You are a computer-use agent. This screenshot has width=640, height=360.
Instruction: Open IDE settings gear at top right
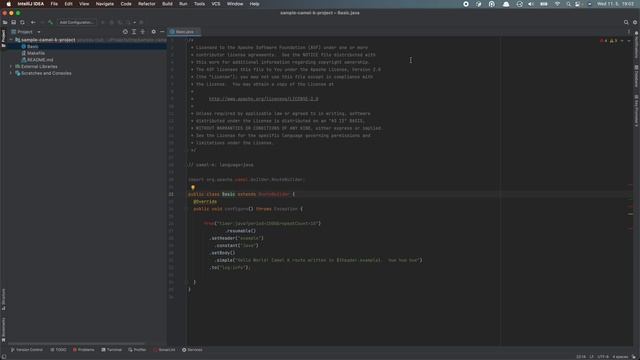click(x=635, y=22)
